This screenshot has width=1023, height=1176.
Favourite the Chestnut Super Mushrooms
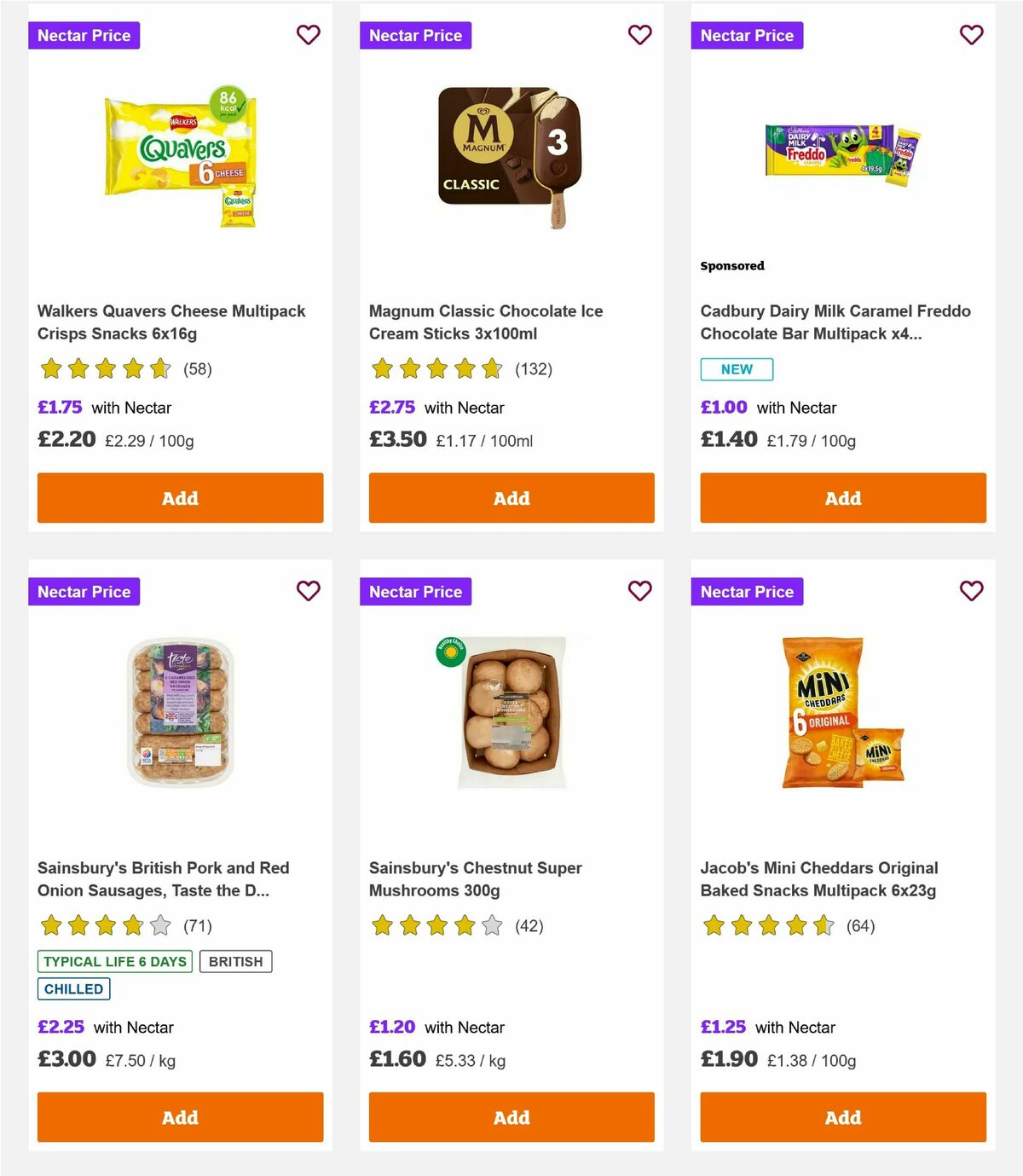[639, 590]
